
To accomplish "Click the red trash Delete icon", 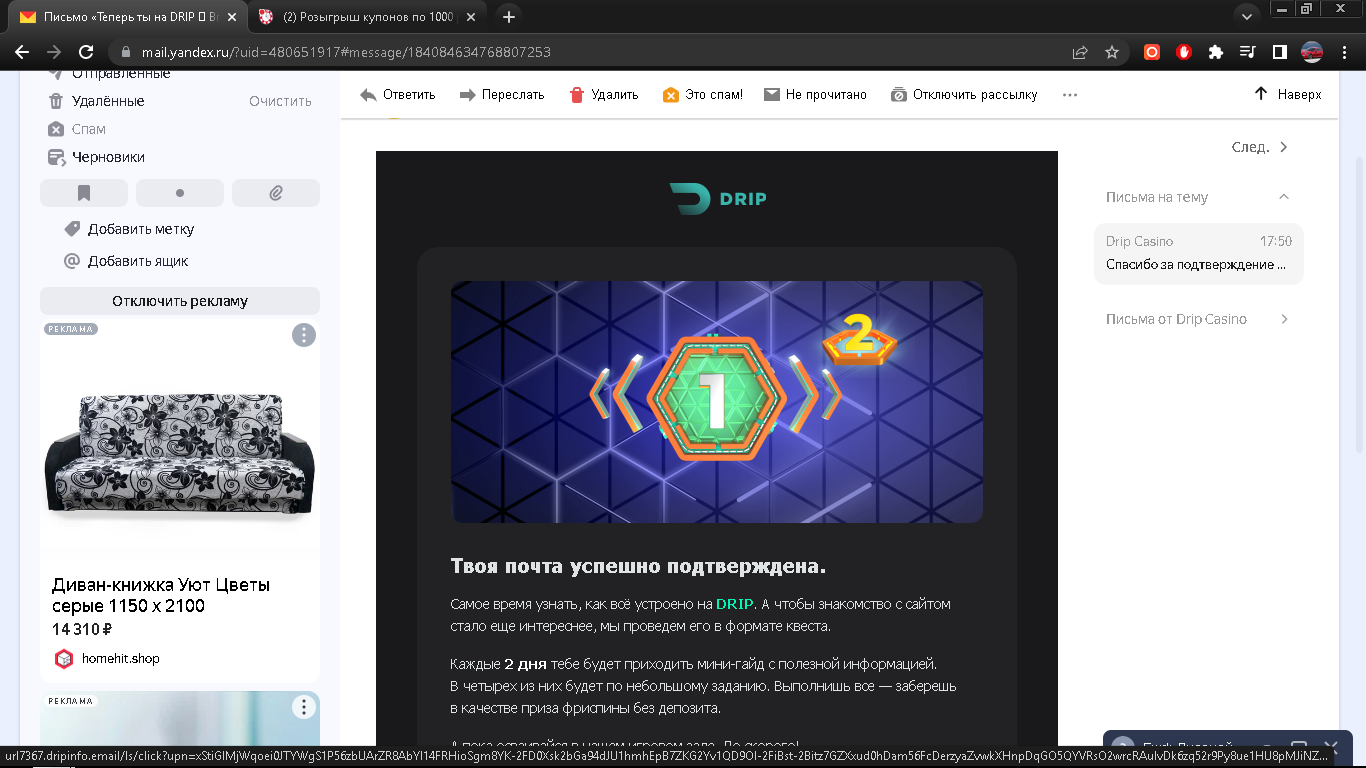I will [x=577, y=95].
